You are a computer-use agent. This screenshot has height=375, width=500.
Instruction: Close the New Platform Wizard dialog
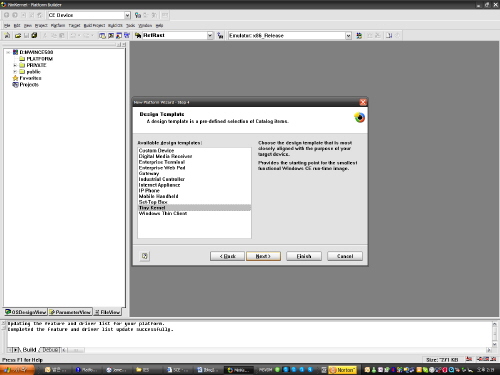(x=363, y=102)
